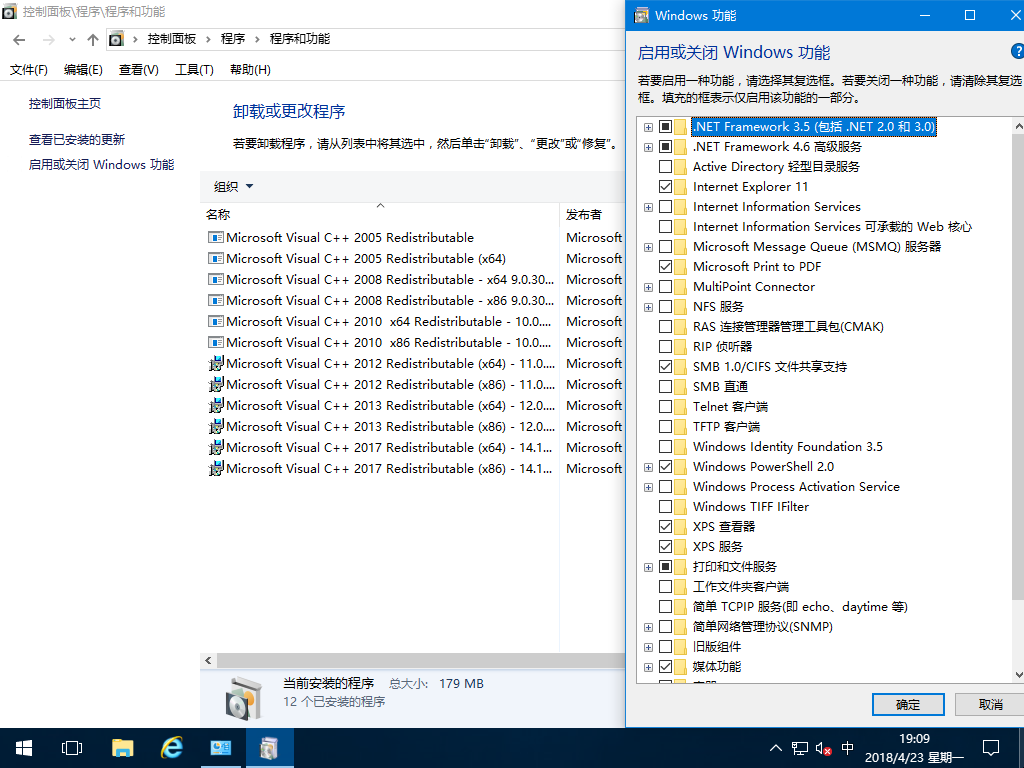The image size is (1024, 768).
Task: Open 查看已安装的更新 link
Action: click(x=76, y=139)
